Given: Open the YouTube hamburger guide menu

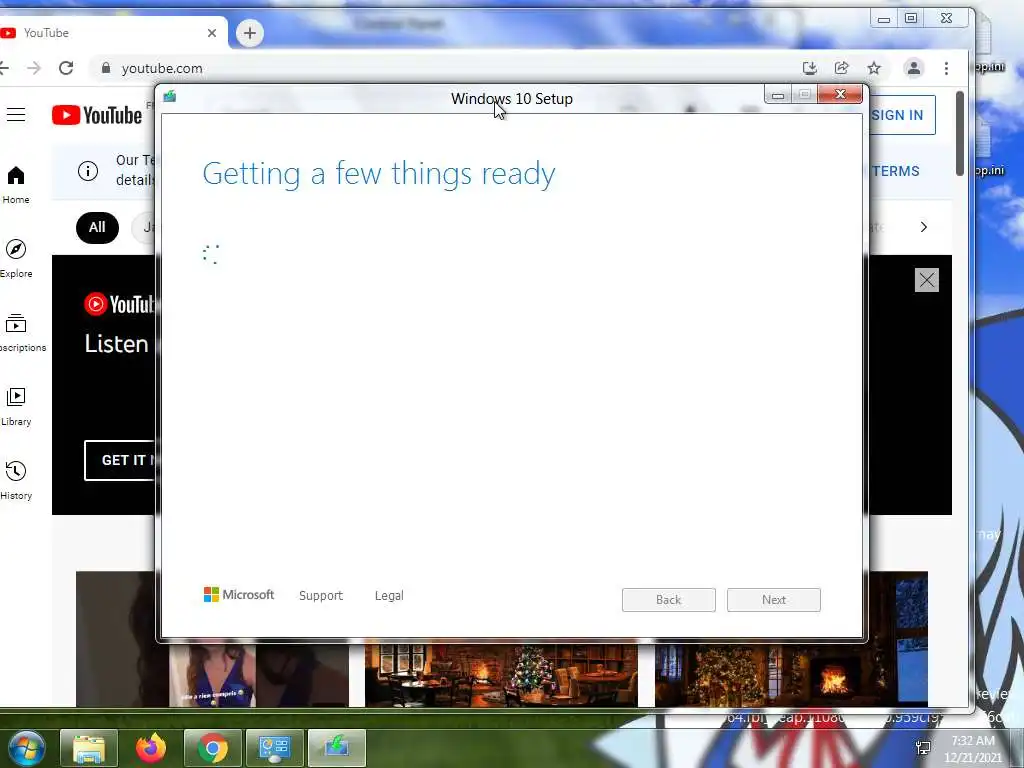Looking at the screenshot, I should 16,116.
